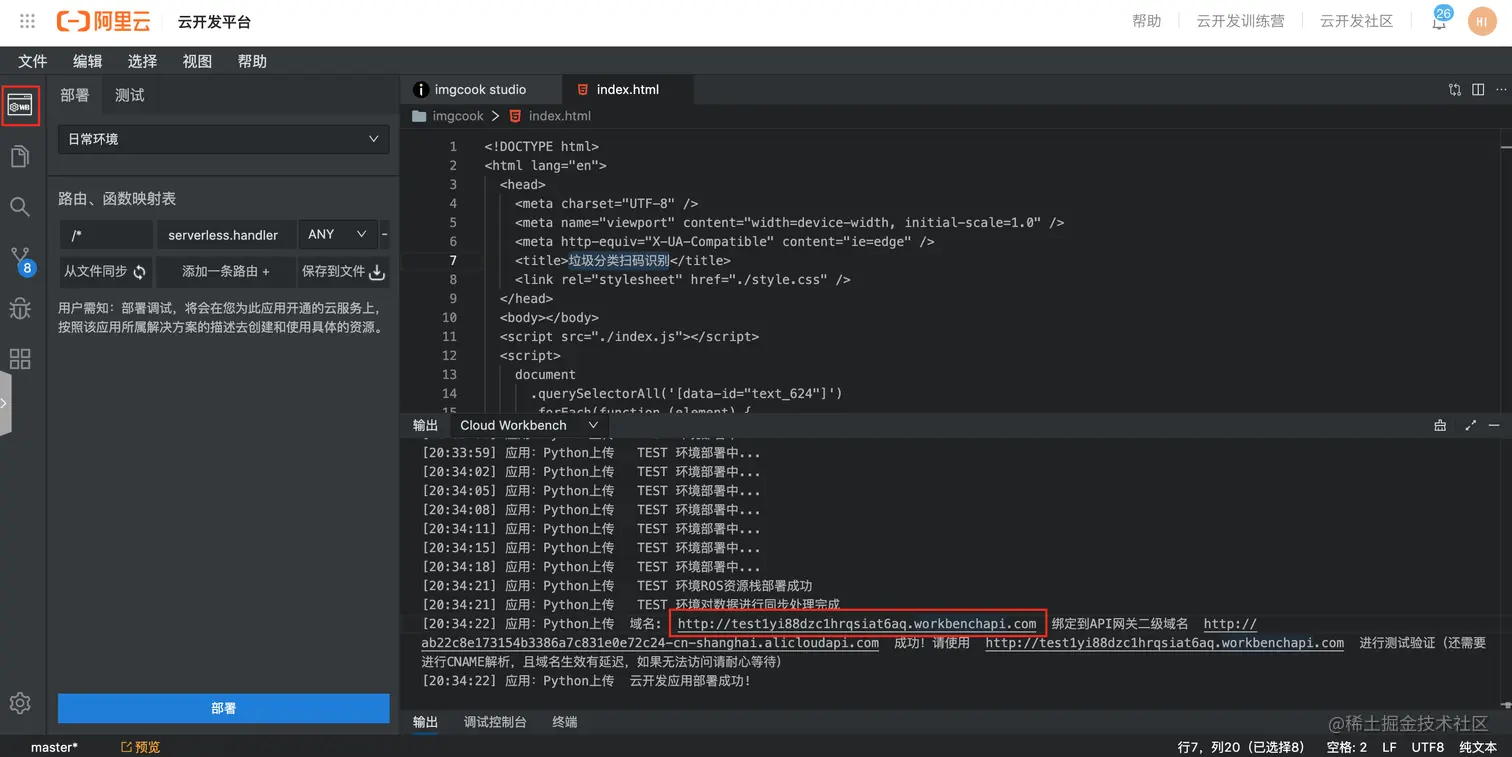Minimize the output panel with dash icon

(1494, 425)
